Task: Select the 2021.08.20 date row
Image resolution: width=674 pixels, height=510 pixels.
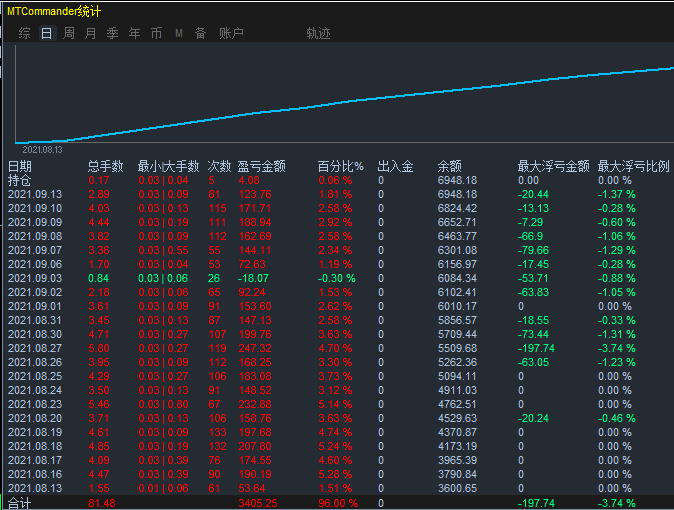Action: (35, 418)
